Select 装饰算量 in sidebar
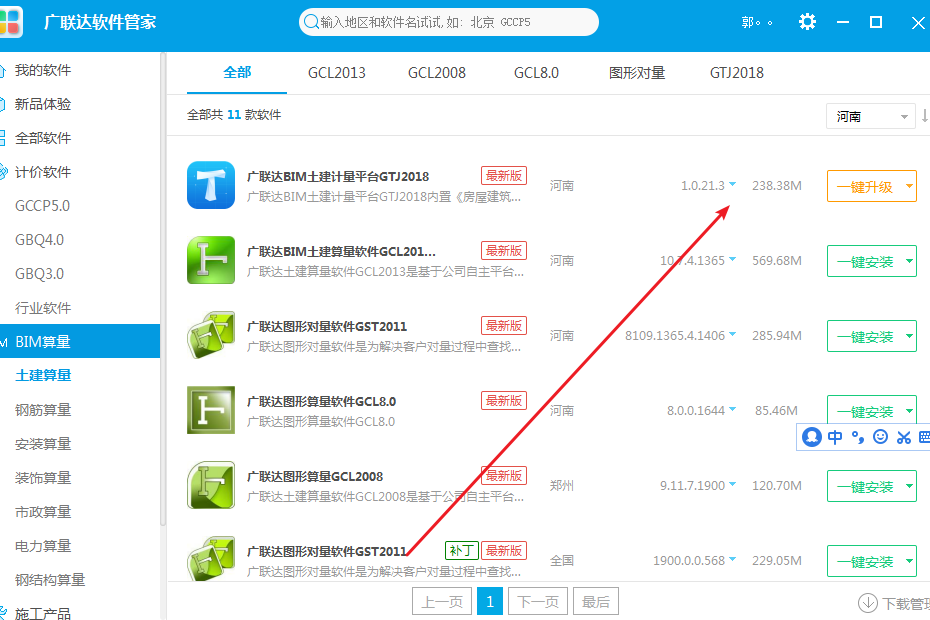The image size is (930, 620). pyautogui.click(x=43, y=477)
